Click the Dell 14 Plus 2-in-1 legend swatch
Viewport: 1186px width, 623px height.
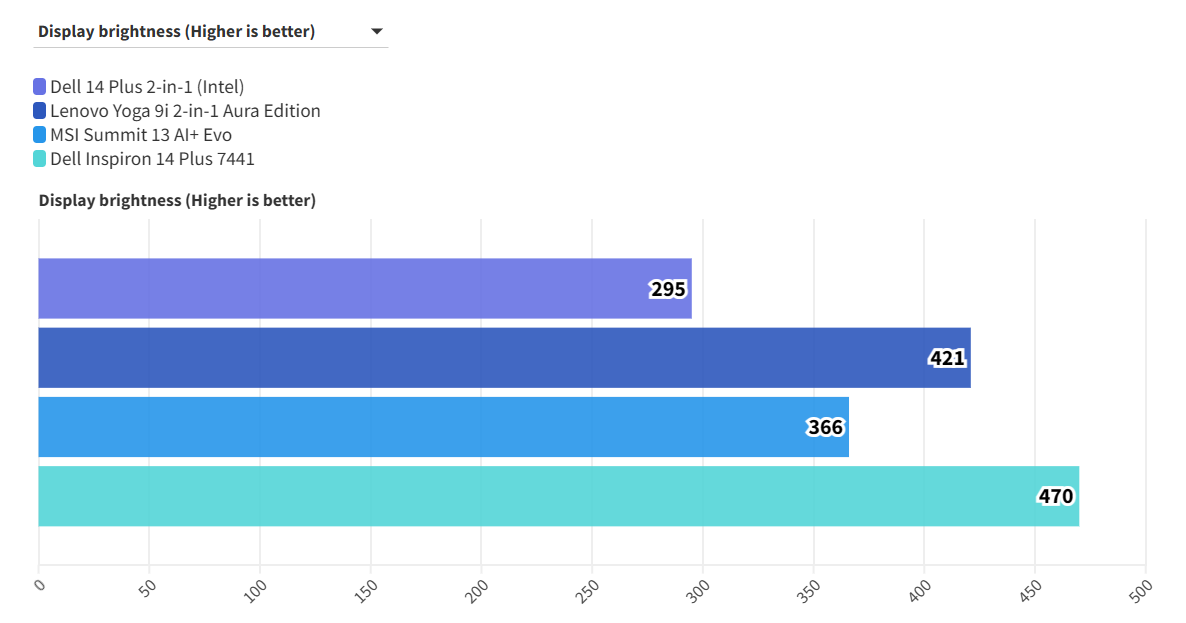click(40, 87)
